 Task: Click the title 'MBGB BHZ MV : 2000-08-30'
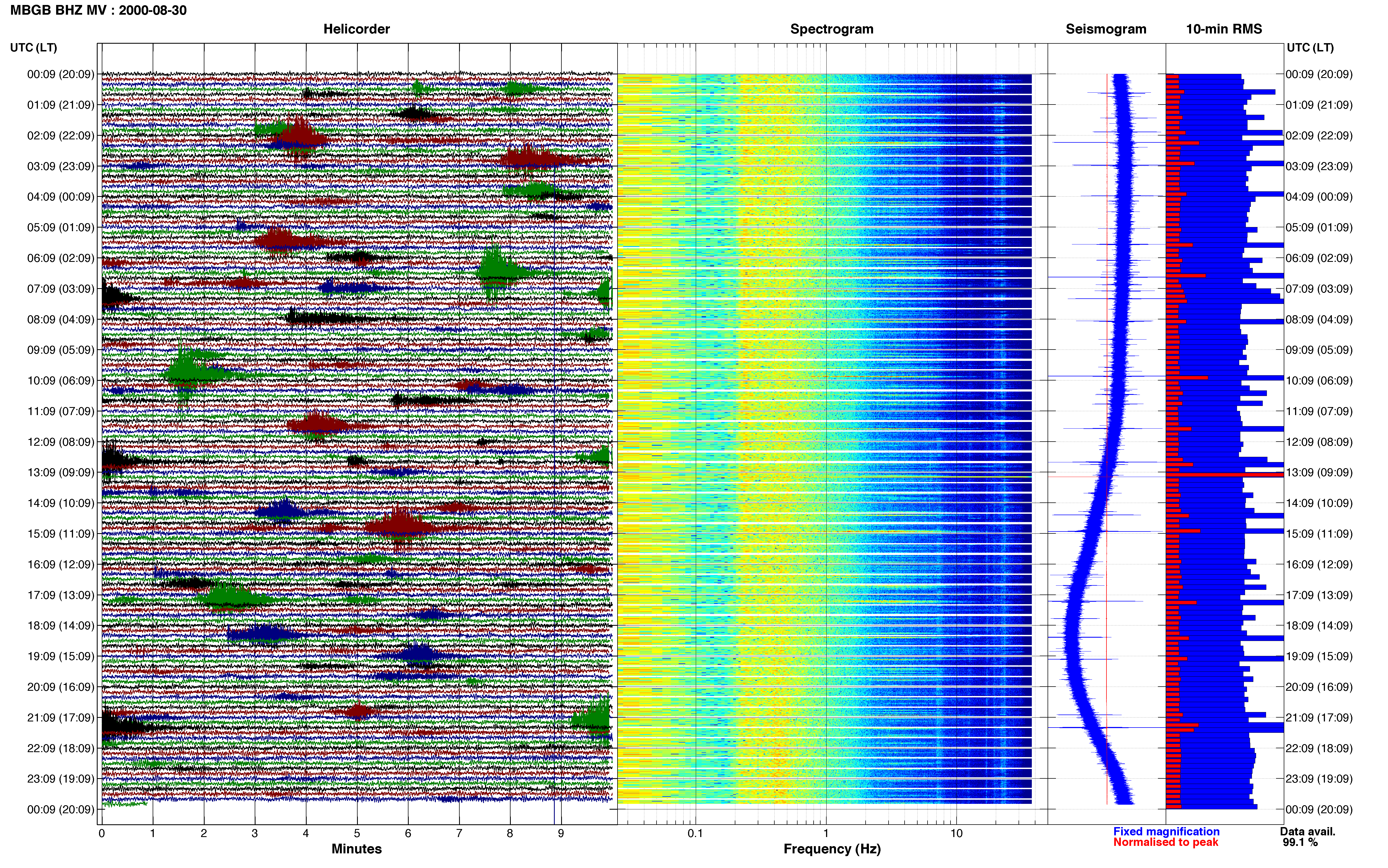coord(98,10)
